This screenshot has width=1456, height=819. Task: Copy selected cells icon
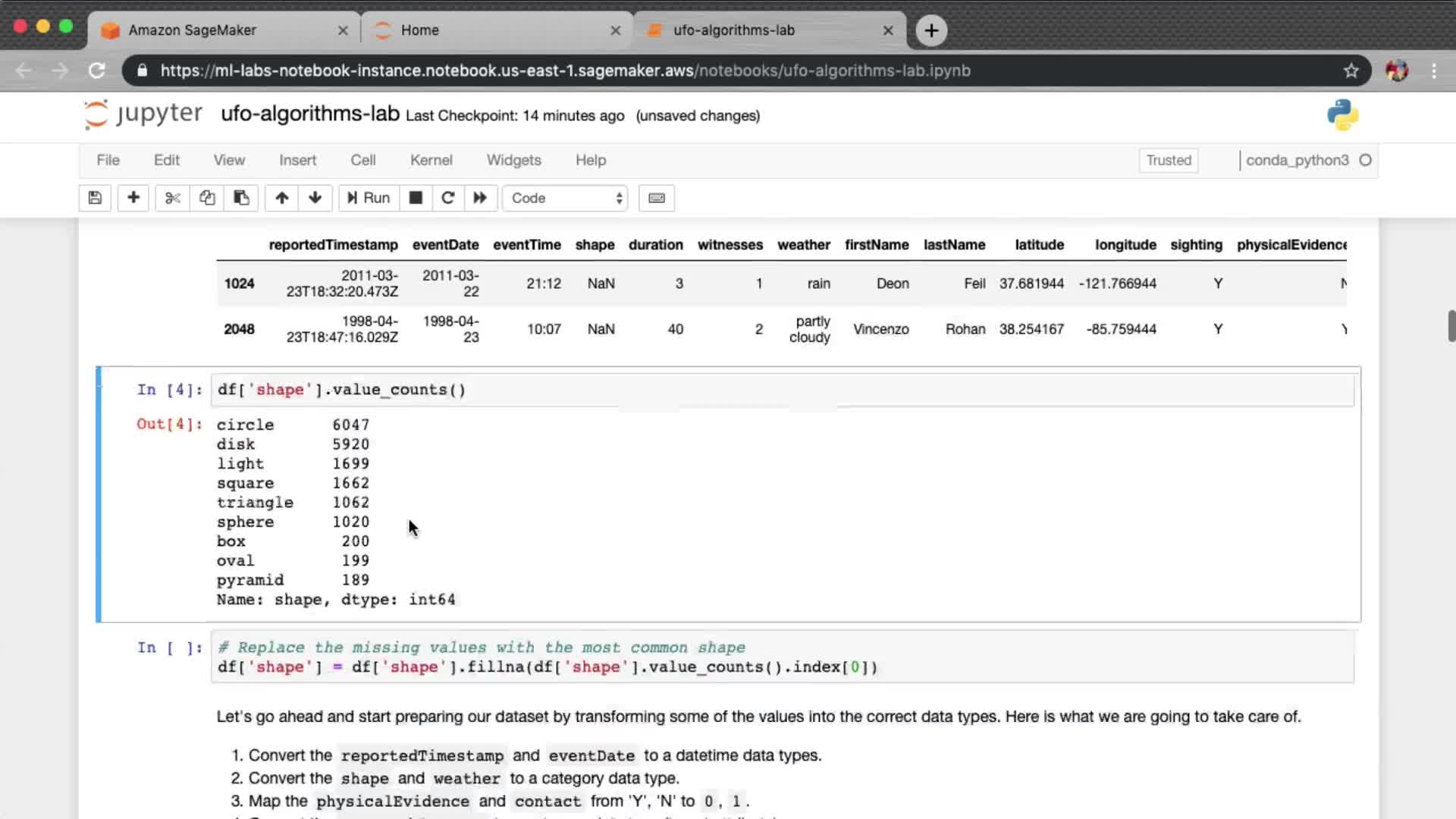207,198
